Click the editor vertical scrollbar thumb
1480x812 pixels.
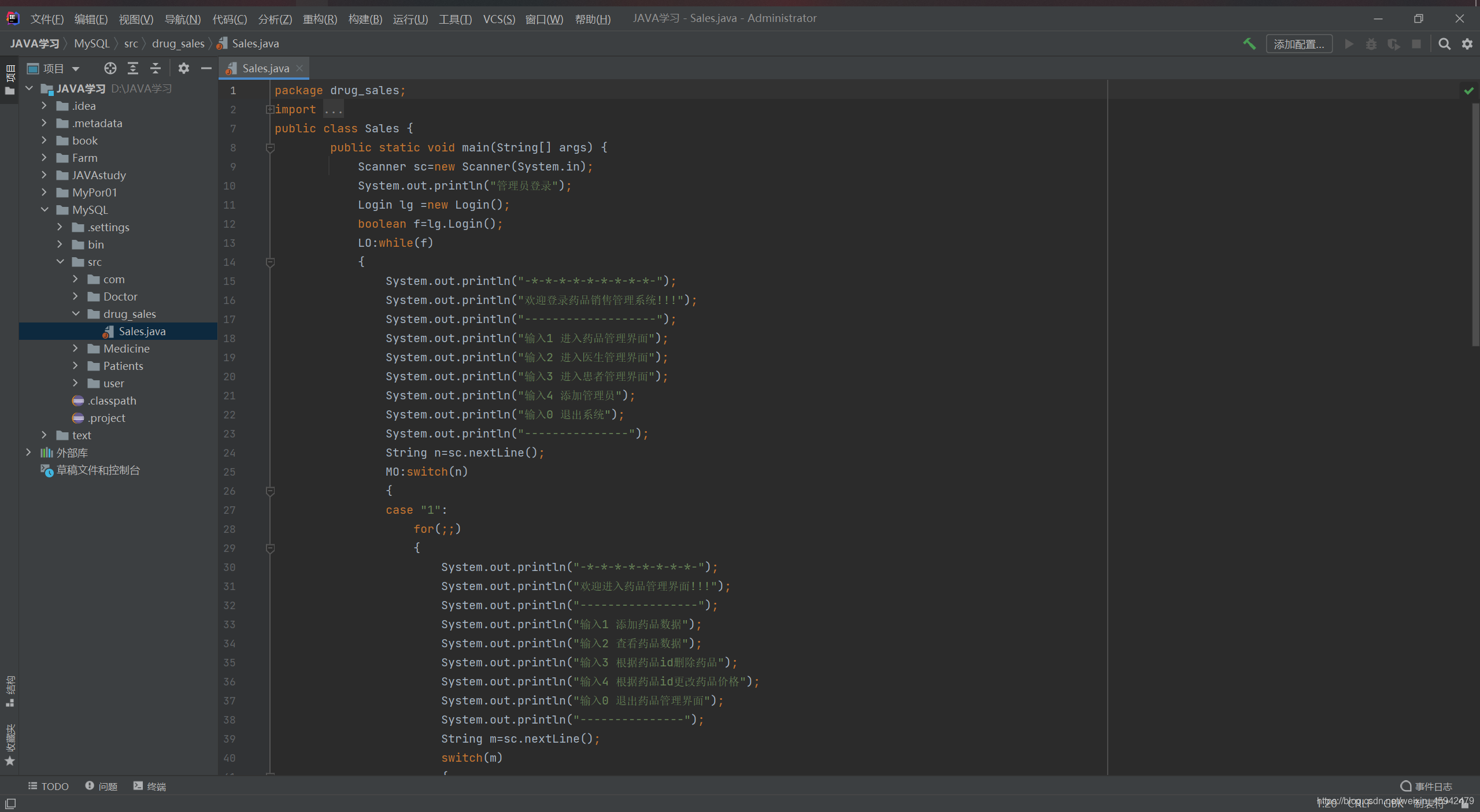tap(1475, 225)
